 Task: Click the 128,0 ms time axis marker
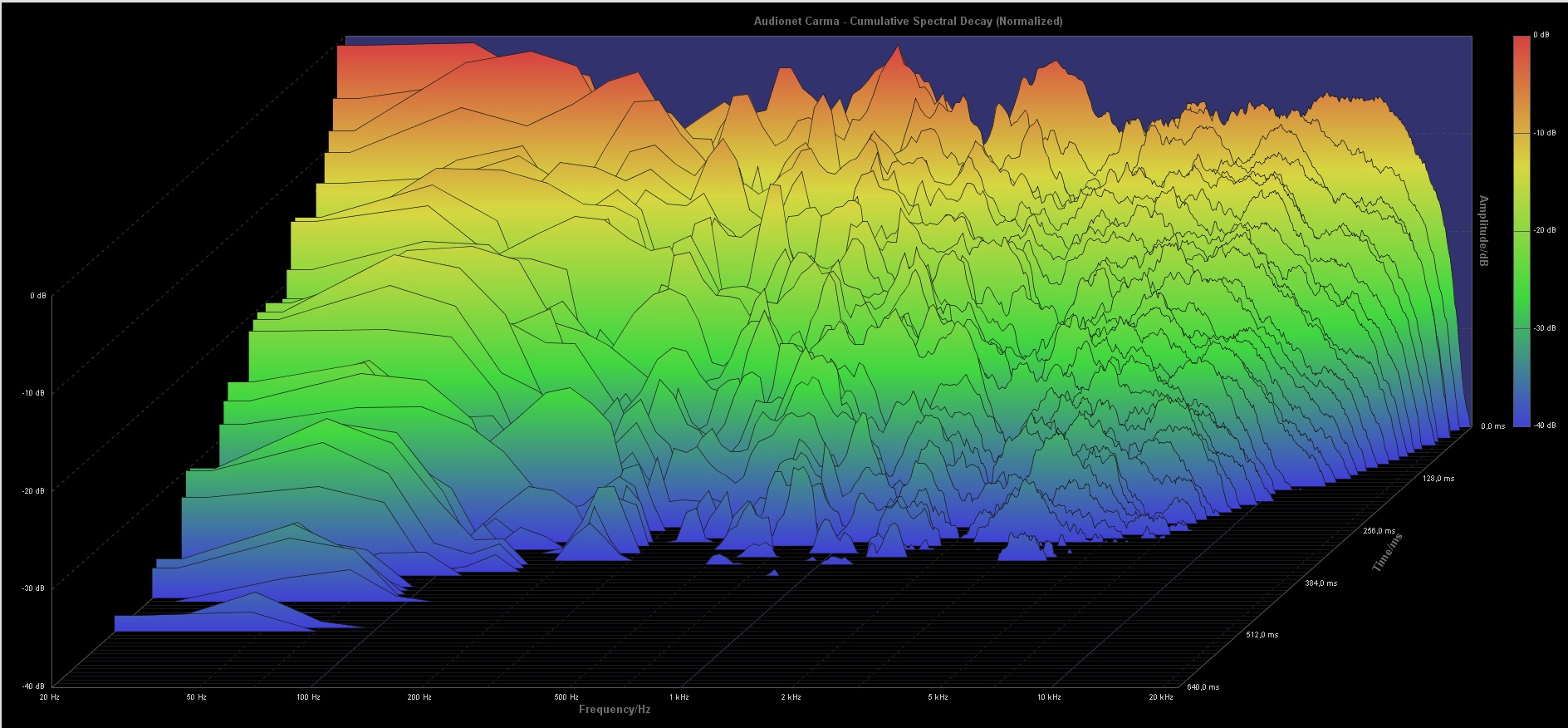(1438, 479)
